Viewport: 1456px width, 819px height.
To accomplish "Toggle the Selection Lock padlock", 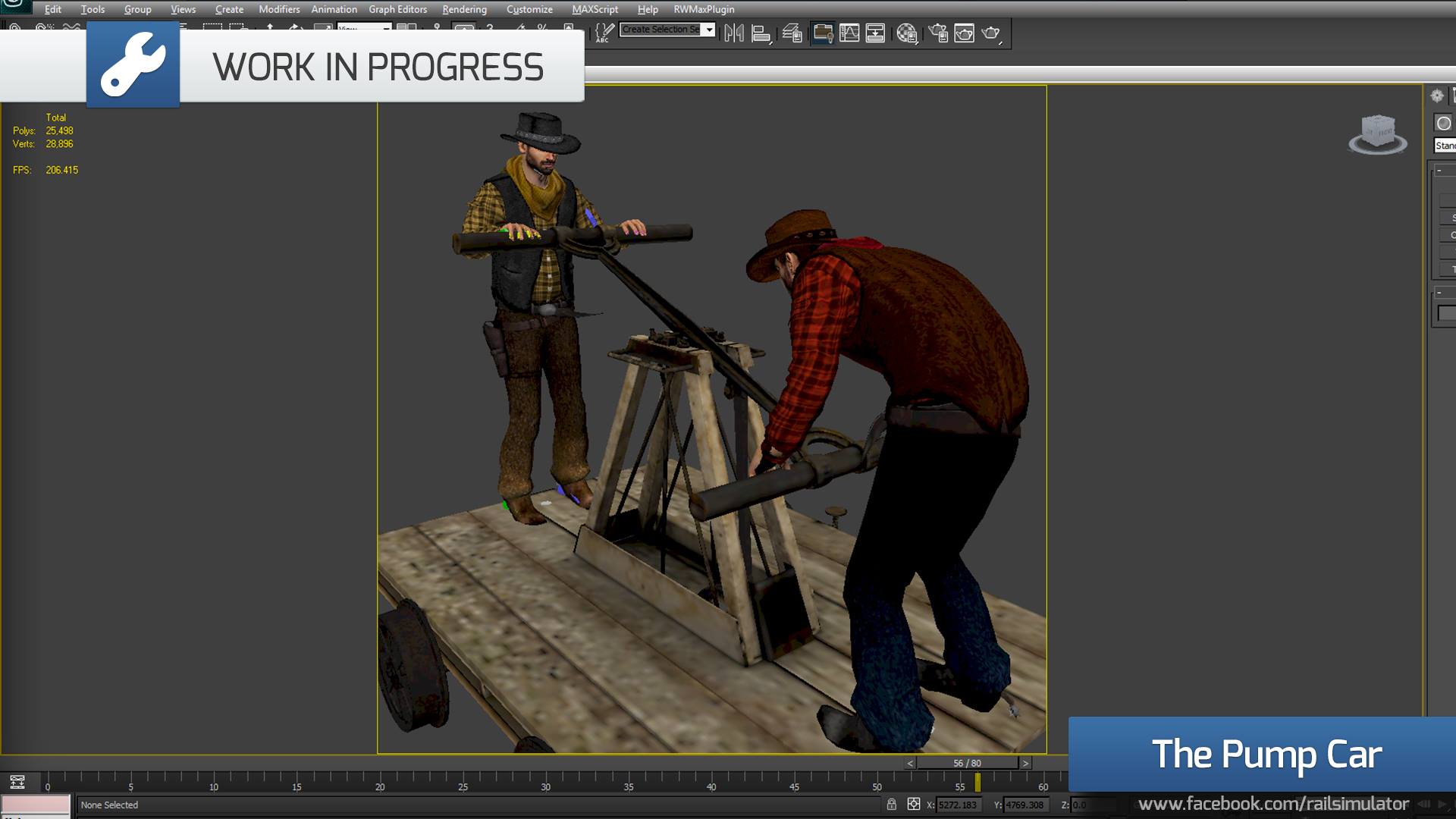I will point(892,805).
